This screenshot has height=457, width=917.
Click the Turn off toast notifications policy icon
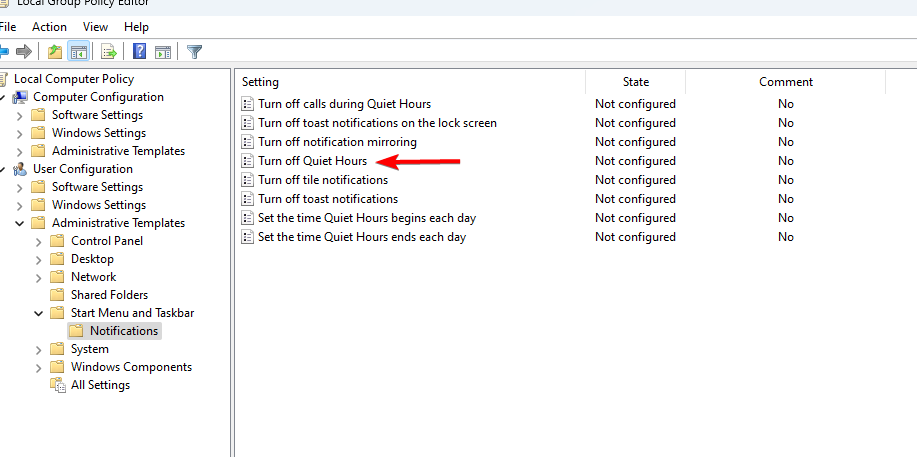pos(249,199)
